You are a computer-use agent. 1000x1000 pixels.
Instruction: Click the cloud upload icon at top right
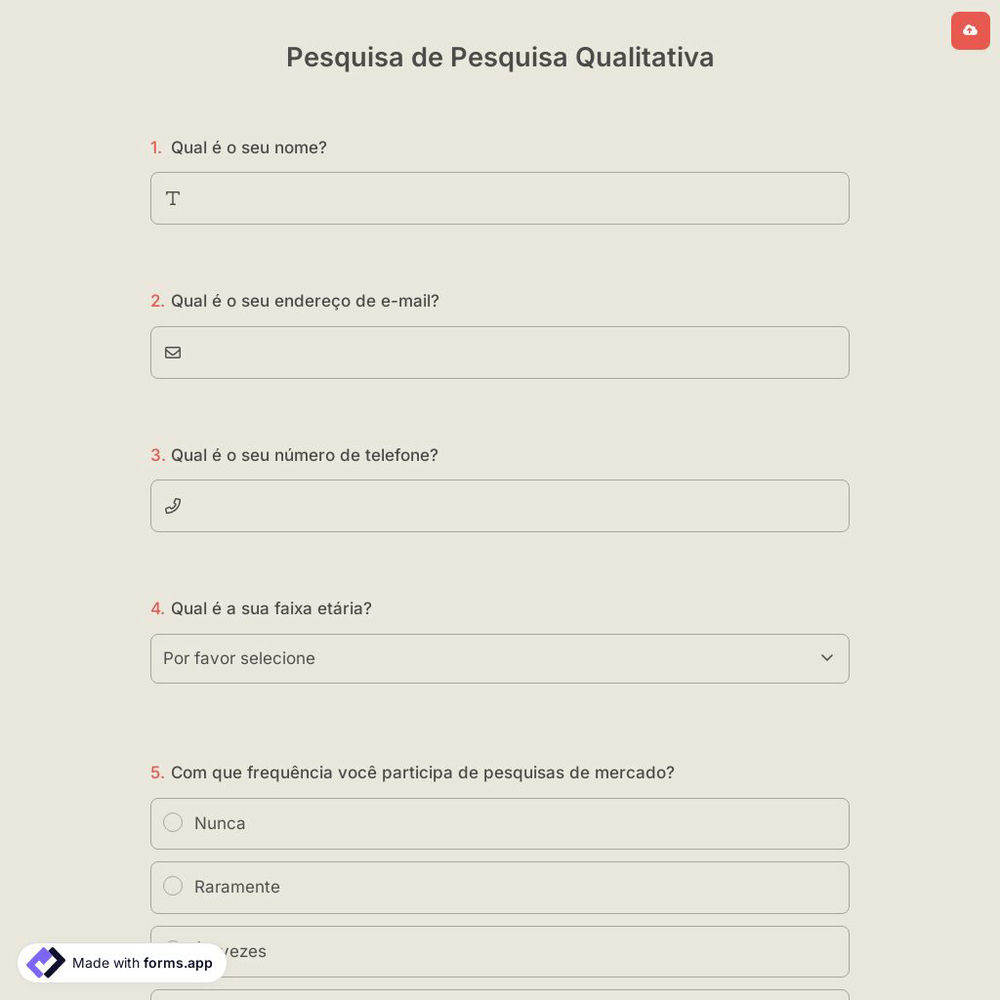(x=970, y=30)
